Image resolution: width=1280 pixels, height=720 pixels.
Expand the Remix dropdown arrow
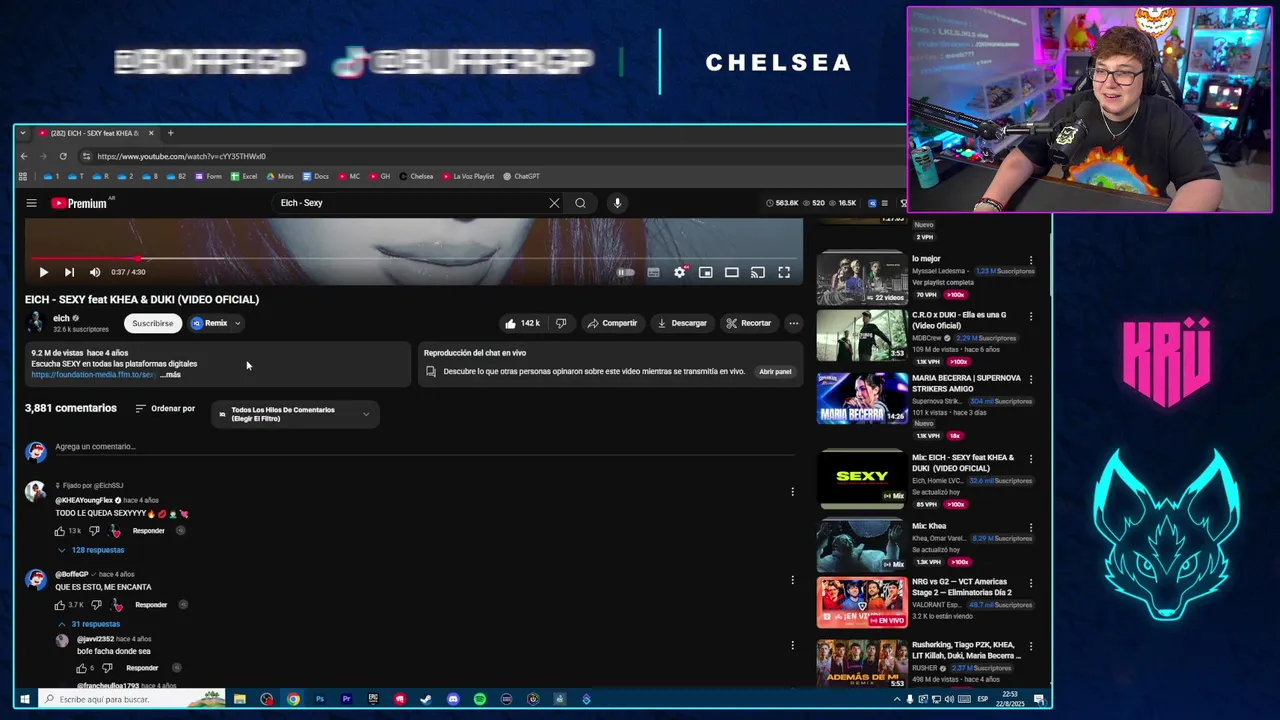237,323
